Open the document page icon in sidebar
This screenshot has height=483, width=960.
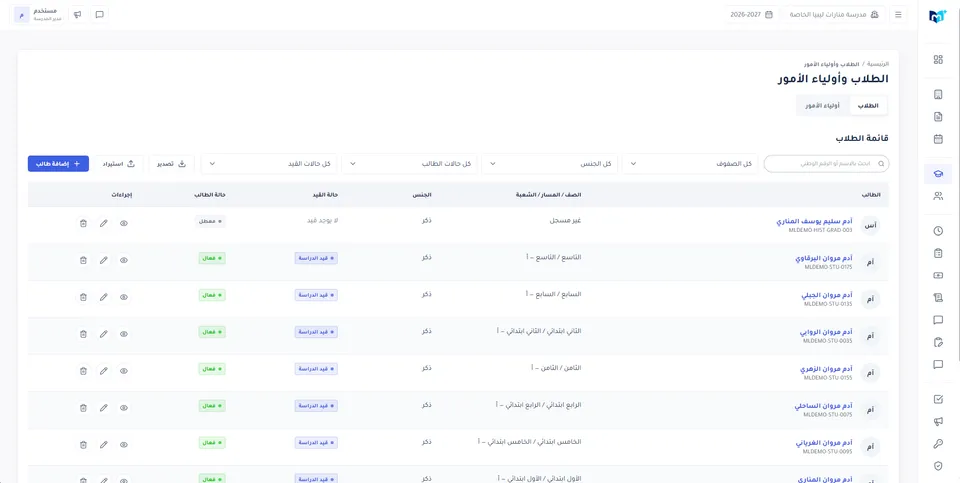pyautogui.click(x=938, y=116)
